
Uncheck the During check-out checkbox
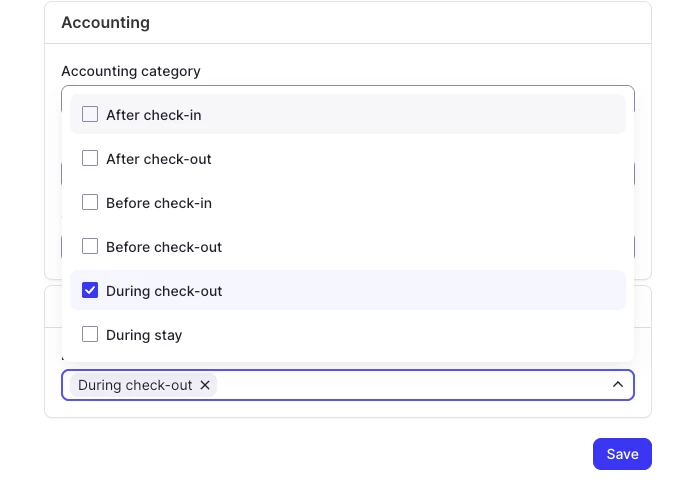(90, 290)
